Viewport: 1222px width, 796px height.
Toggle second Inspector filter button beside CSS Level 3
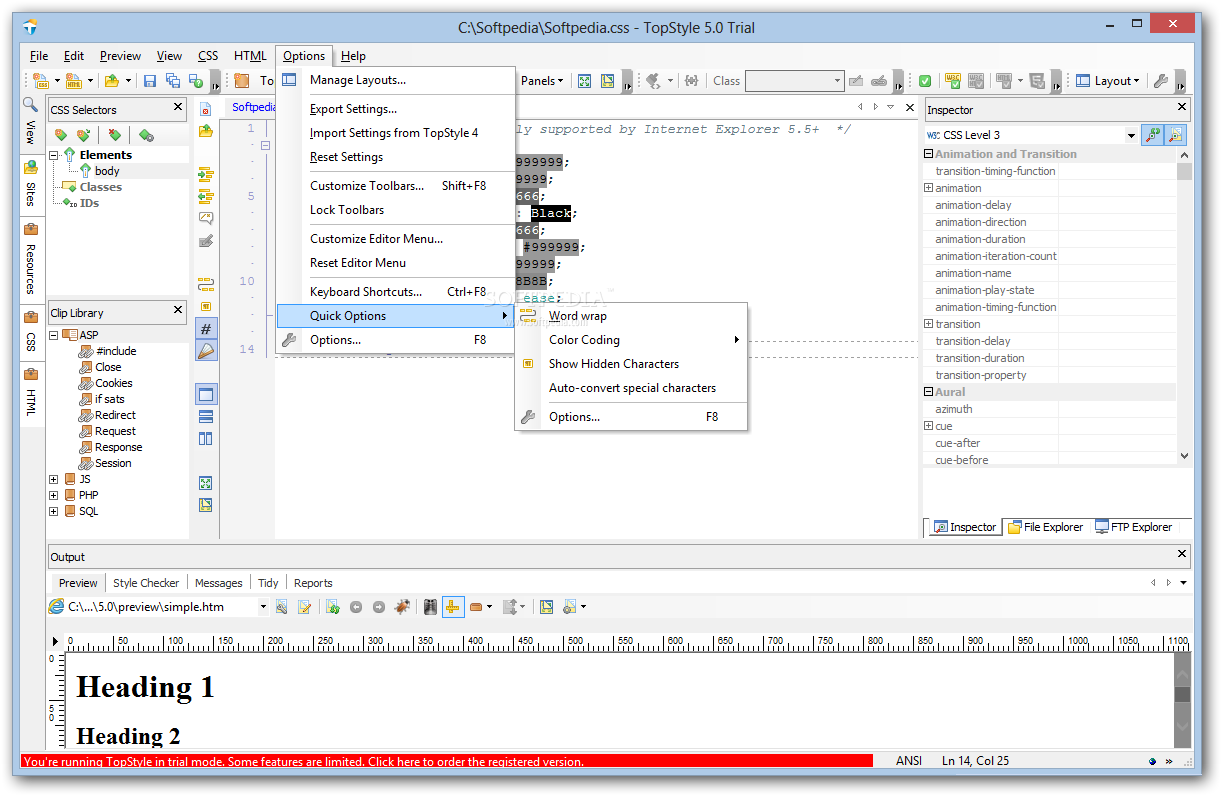click(1176, 135)
